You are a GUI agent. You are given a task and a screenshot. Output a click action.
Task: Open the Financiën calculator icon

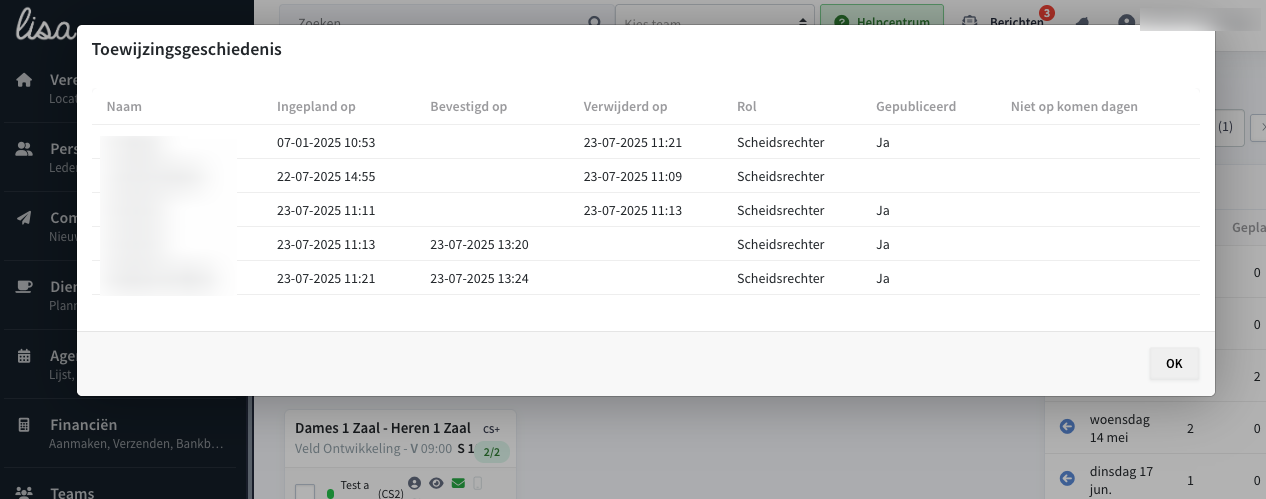pos(25,425)
